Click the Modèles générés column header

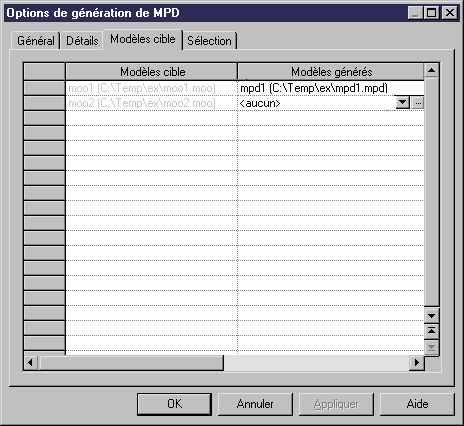(331, 72)
